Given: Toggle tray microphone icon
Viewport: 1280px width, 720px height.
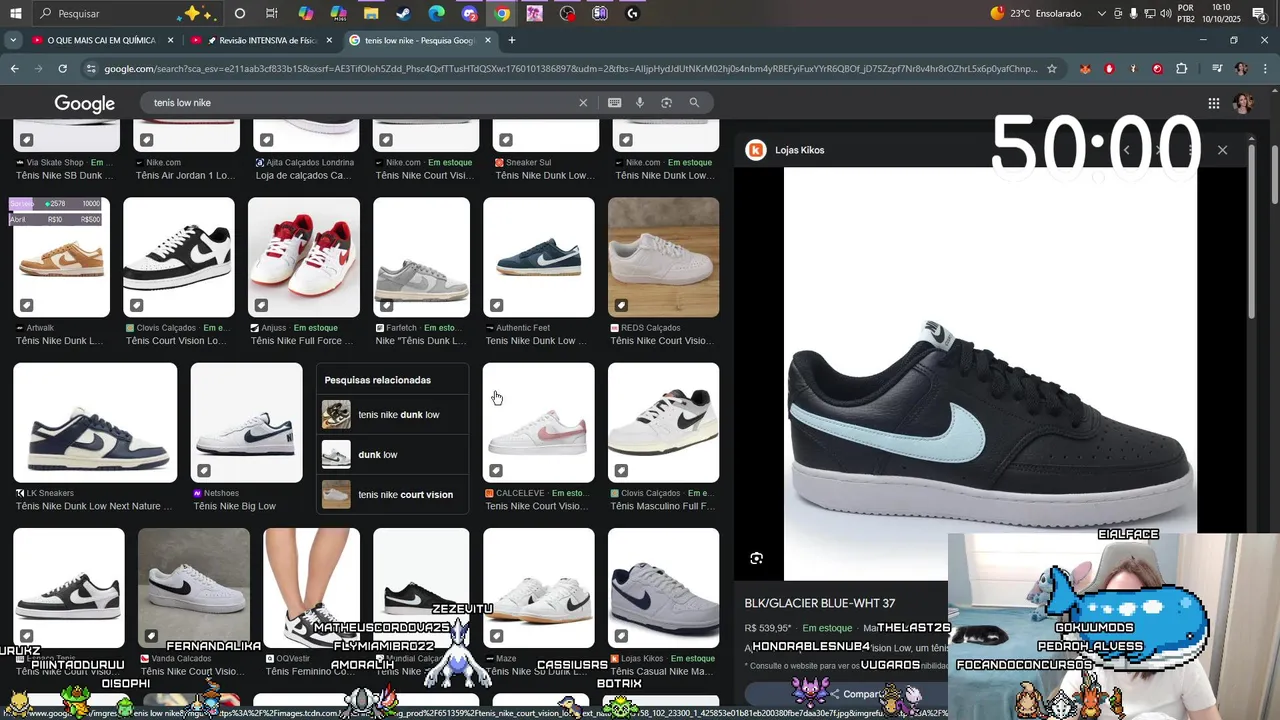Looking at the screenshot, I should (1134, 14).
